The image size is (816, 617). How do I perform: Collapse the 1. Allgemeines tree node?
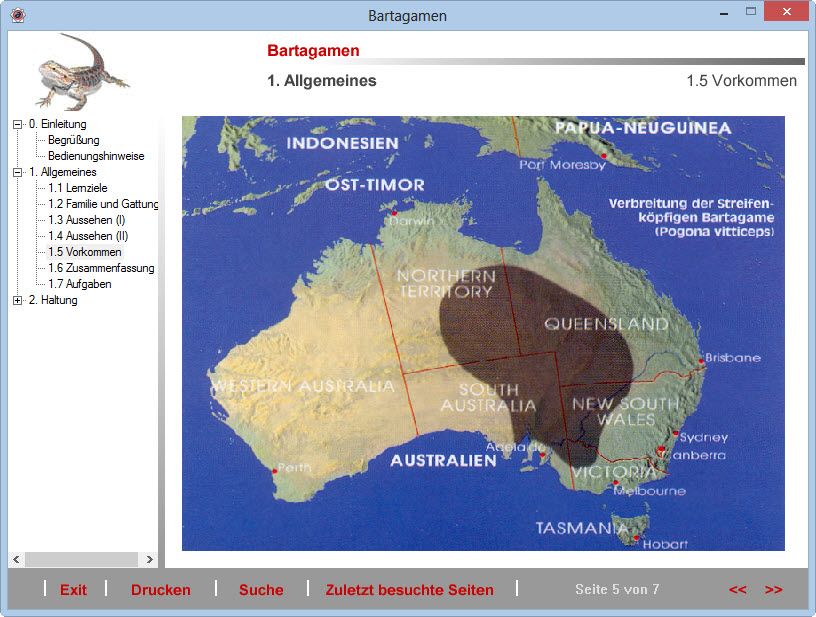[x=17, y=172]
